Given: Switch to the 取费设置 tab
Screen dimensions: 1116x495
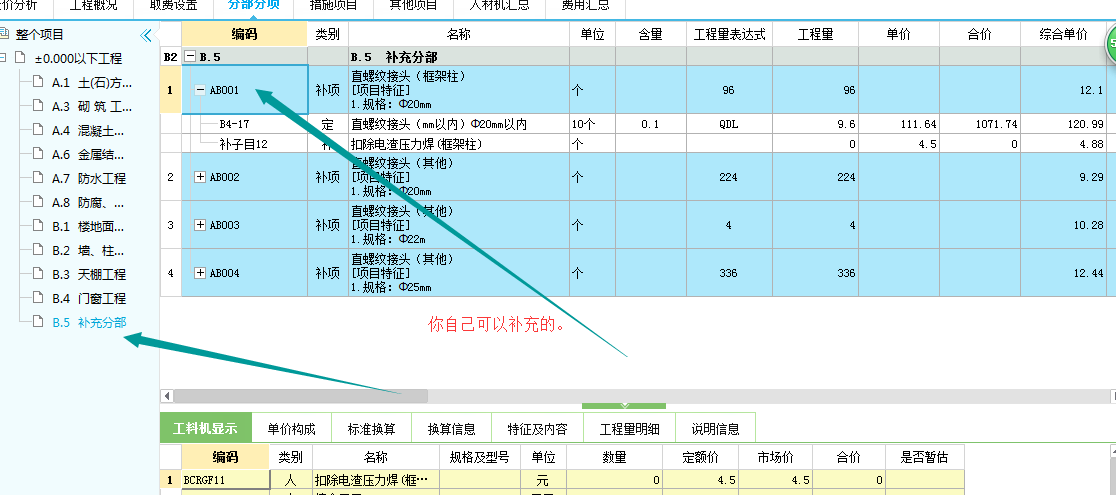Looking at the screenshot, I should (x=174, y=6).
